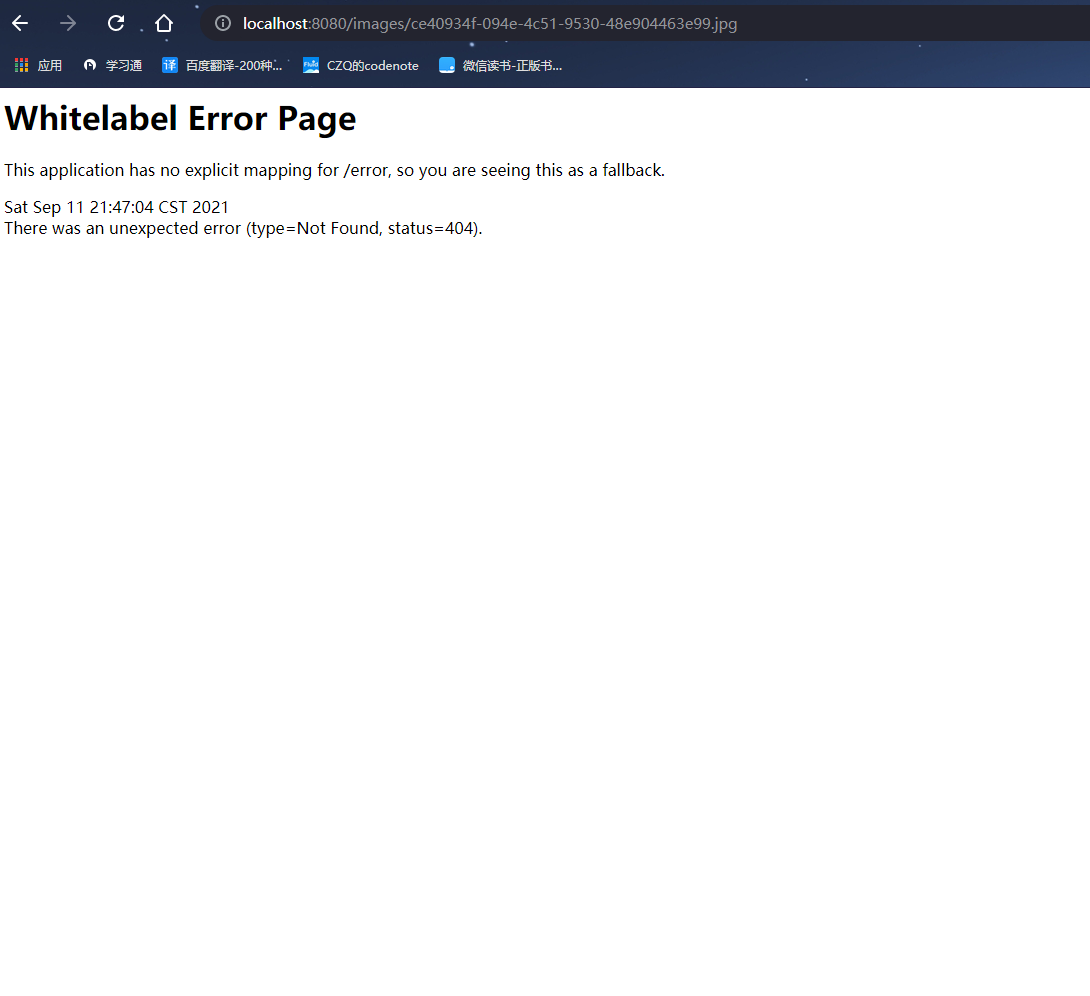Image resolution: width=1090 pixels, height=996 pixels.
Task: Open the 学习通 bookmark label
Action: [x=124, y=65]
